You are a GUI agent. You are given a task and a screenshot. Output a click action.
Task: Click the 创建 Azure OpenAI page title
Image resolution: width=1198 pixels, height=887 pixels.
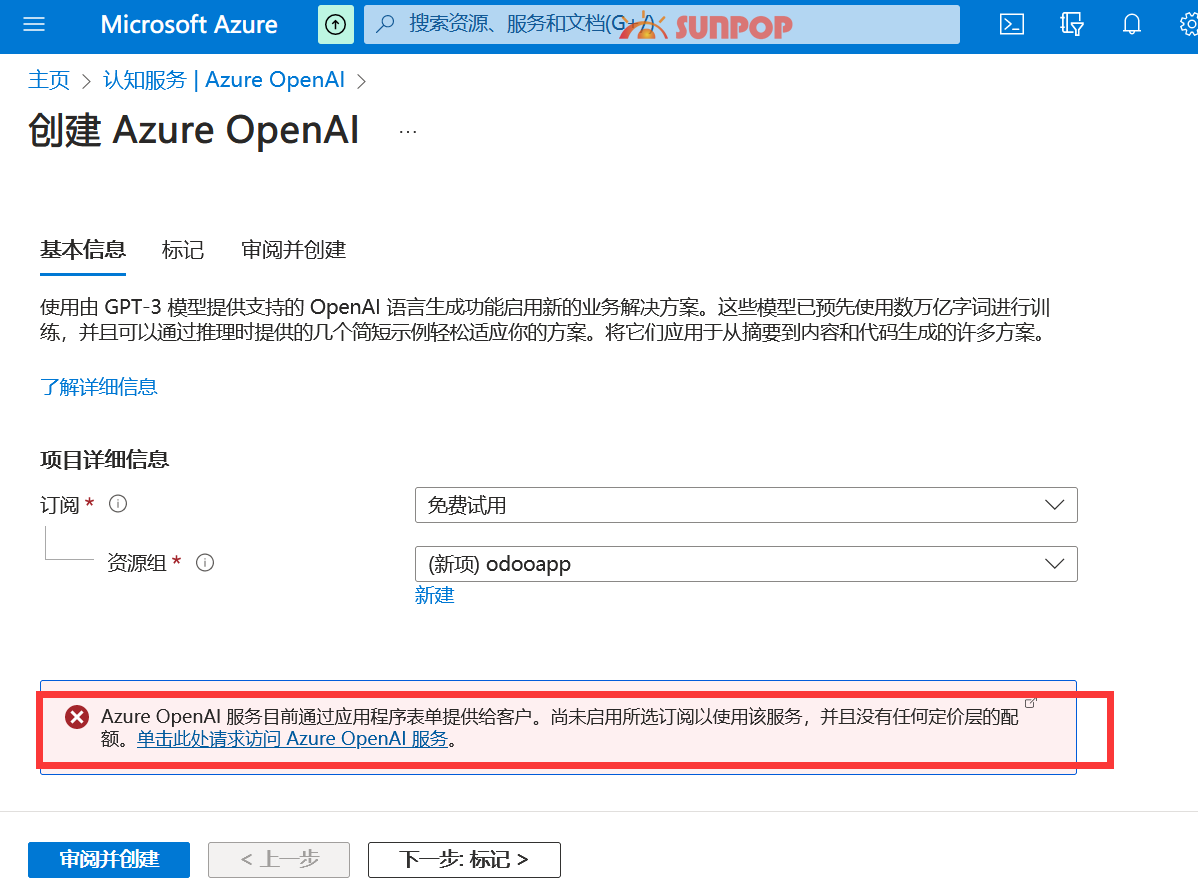pos(193,130)
